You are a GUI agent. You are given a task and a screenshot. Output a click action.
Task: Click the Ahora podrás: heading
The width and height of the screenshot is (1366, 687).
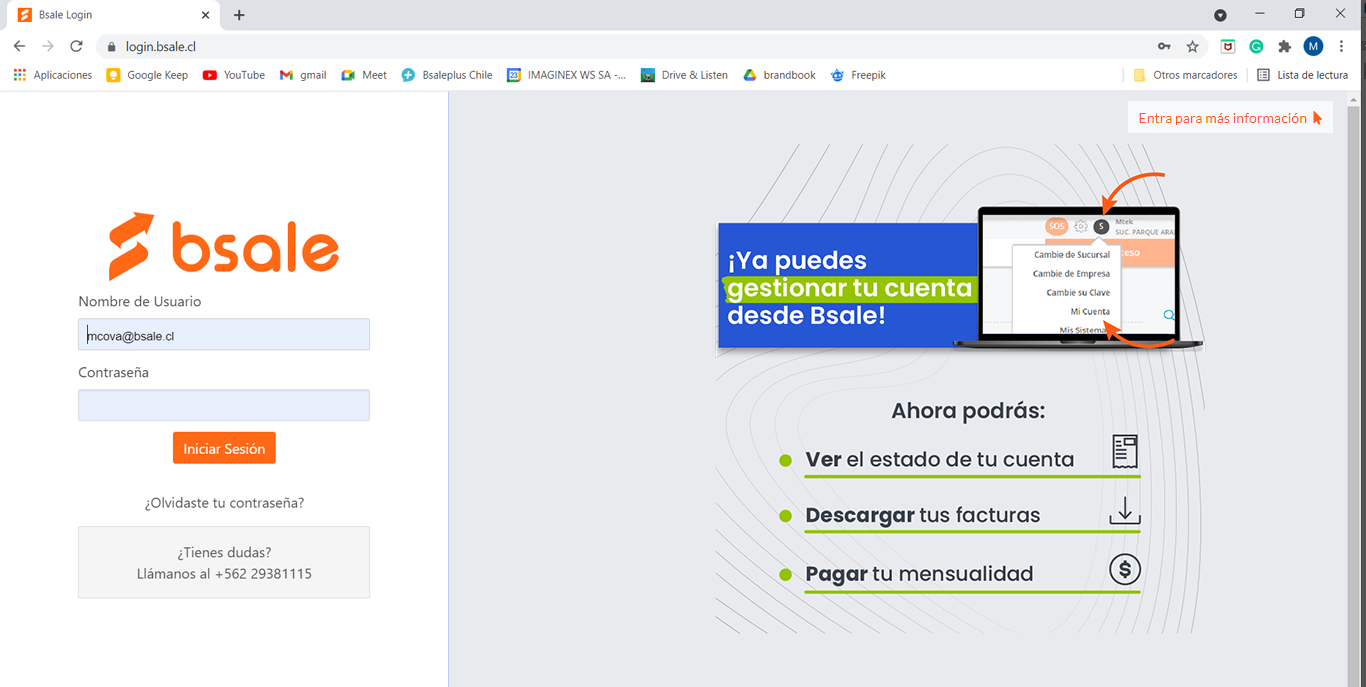click(x=968, y=411)
